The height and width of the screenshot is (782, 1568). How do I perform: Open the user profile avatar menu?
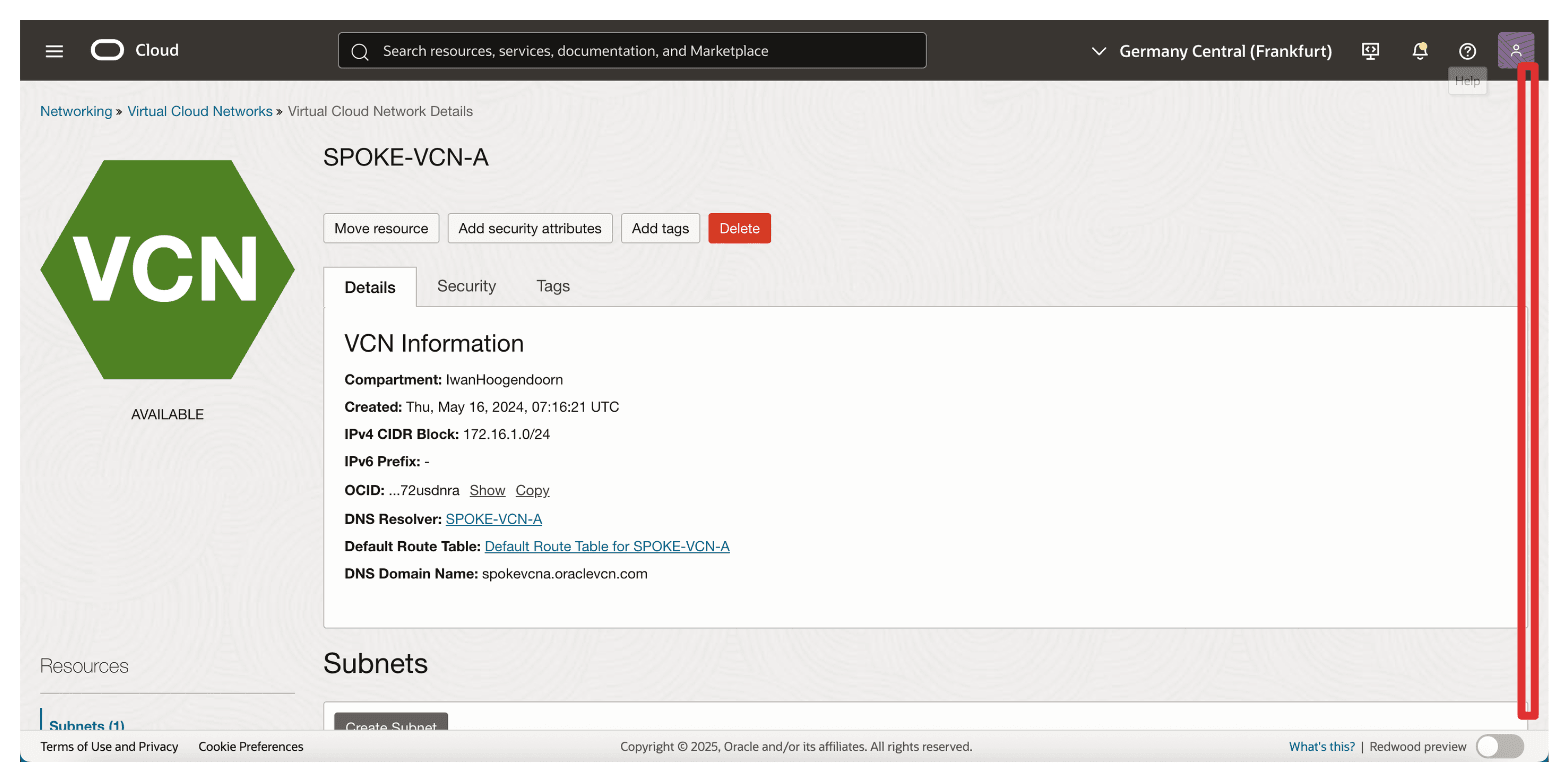coord(1515,50)
